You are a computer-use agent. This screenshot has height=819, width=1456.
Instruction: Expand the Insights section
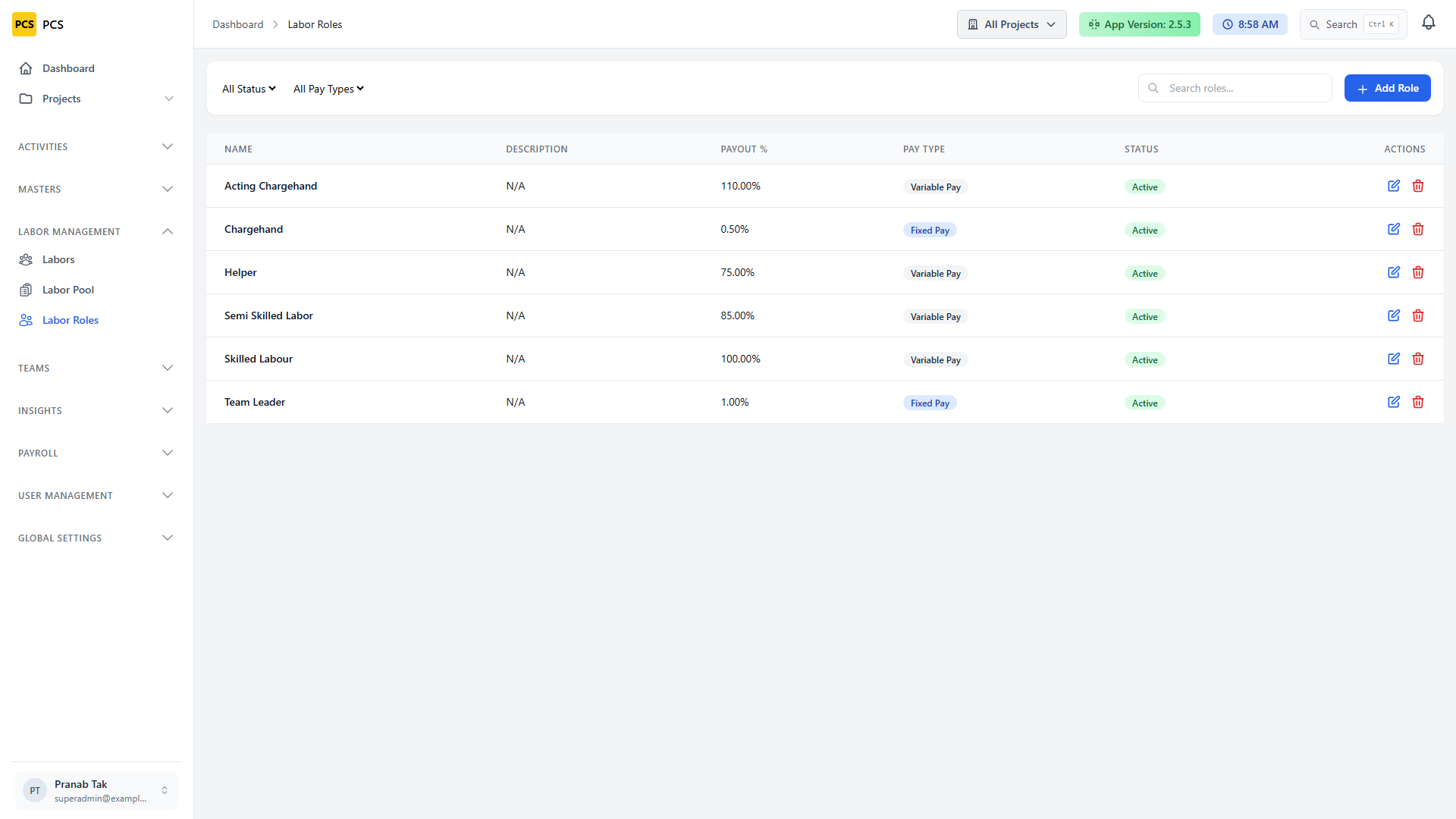tap(97, 410)
